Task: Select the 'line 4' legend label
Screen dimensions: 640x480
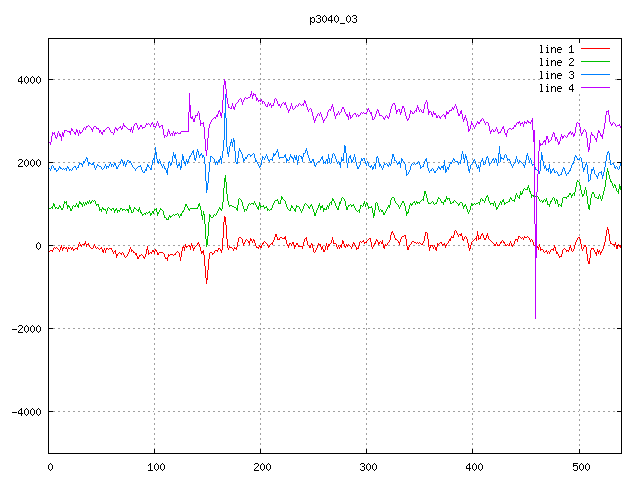Action: pyautogui.click(x=557, y=88)
